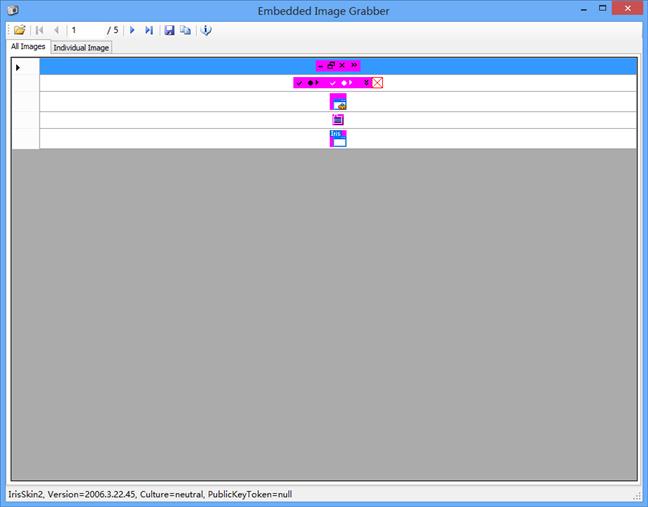Click the second row's header cell
648x507 pixels.
pos(25,83)
